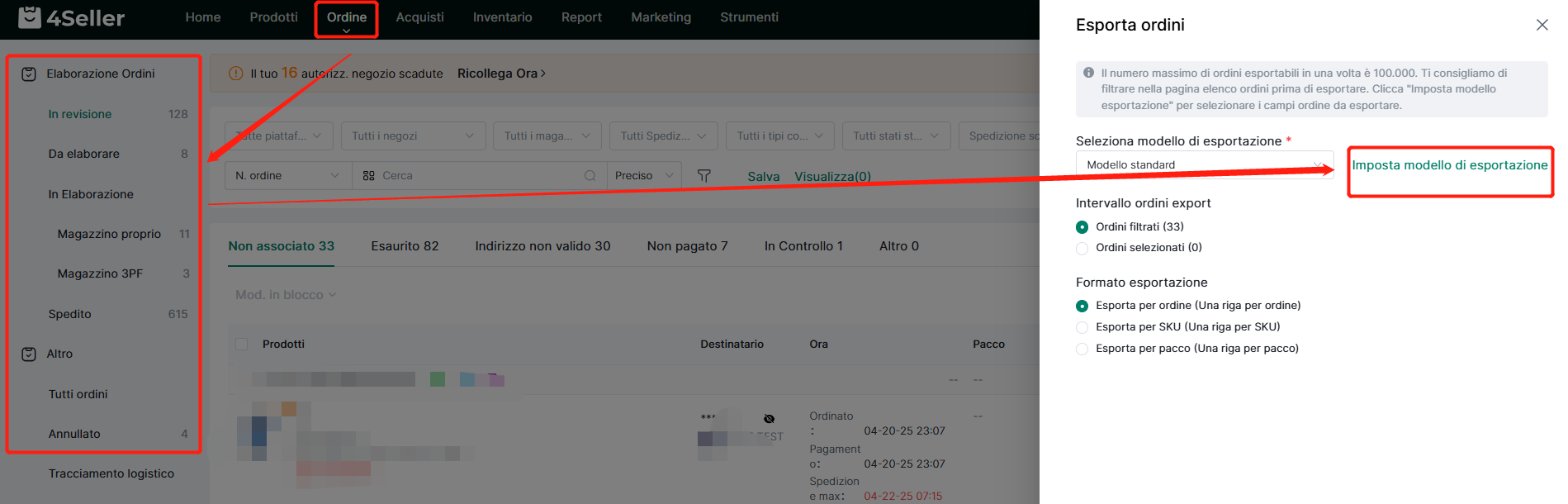Open the Tutti i negozi dropdown

coord(412,136)
